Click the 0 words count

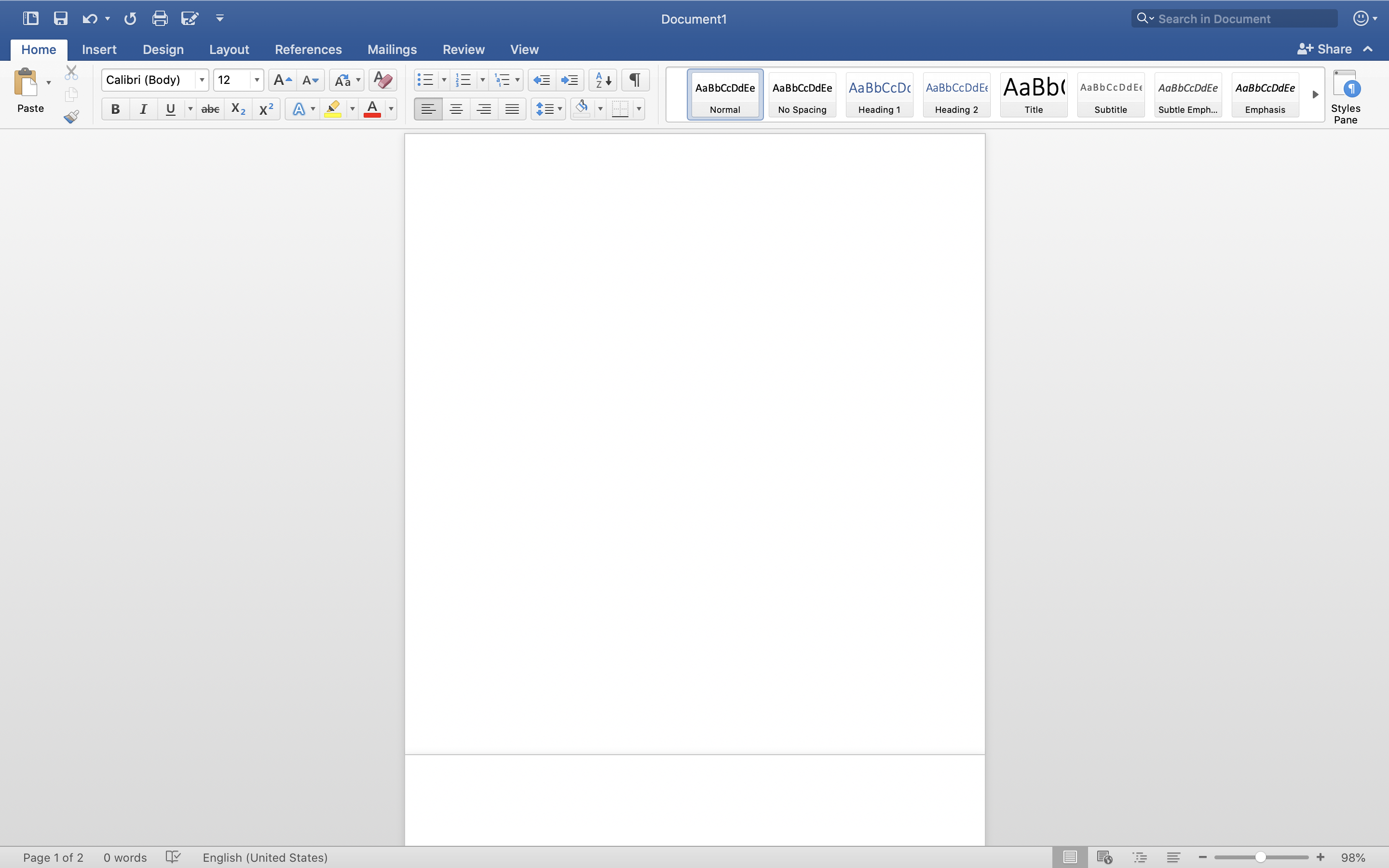tap(125, 857)
